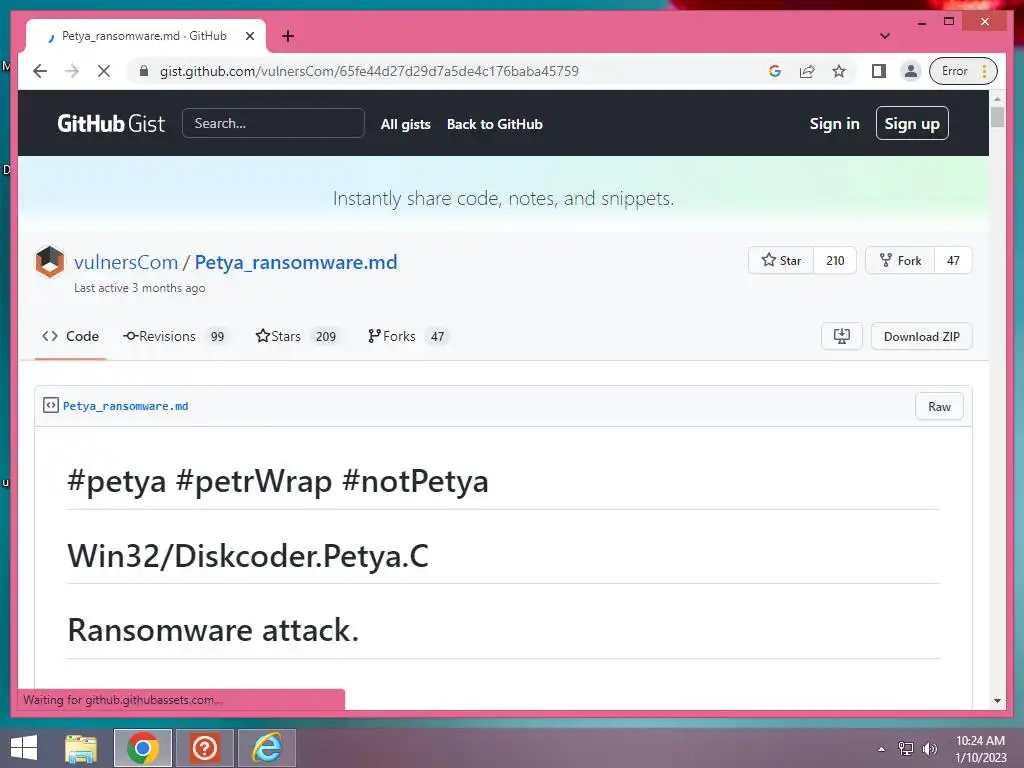This screenshot has width=1024, height=768.
Task: Open the Petya_ransomware.md gist title link
Action: [x=296, y=262]
